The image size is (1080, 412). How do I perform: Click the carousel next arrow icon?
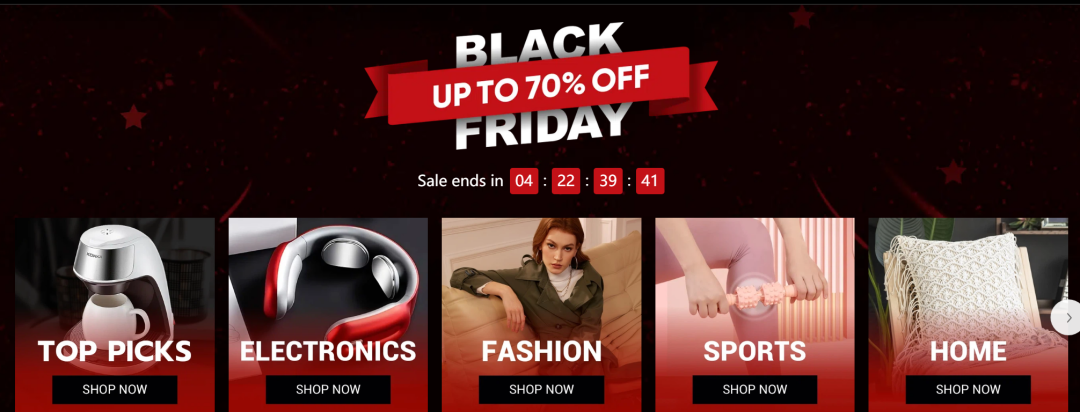1068,318
